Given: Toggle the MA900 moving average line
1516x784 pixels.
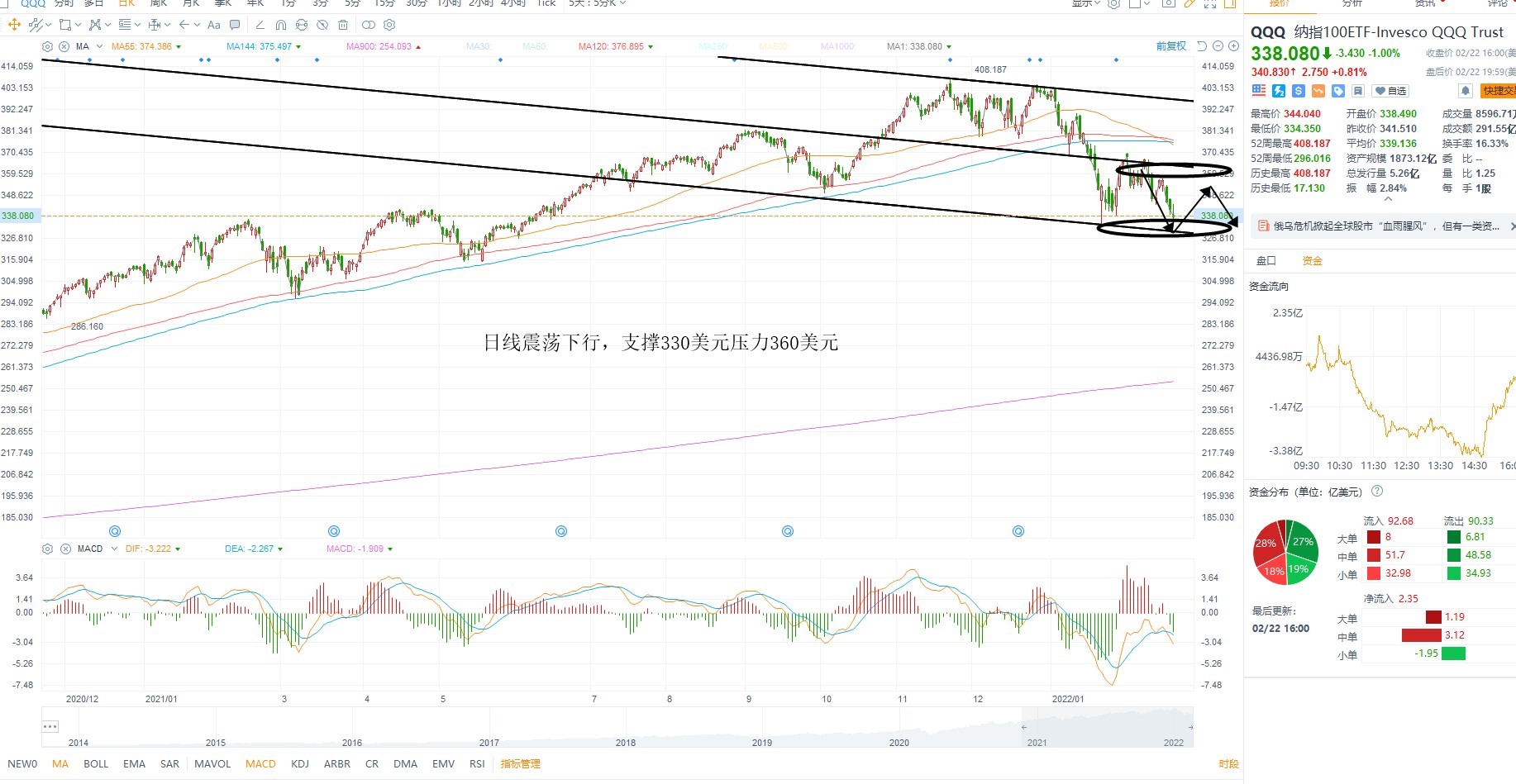Looking at the screenshot, I should tap(384, 46).
